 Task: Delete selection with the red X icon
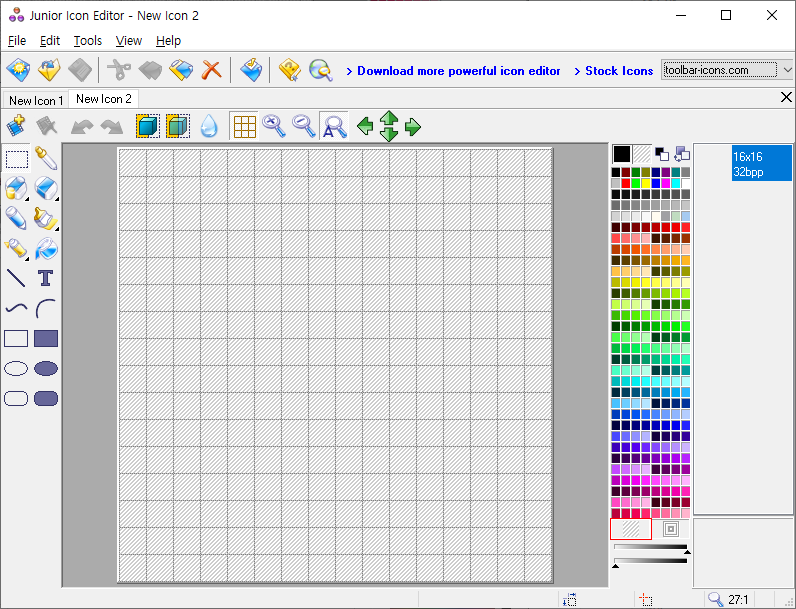tap(211, 70)
